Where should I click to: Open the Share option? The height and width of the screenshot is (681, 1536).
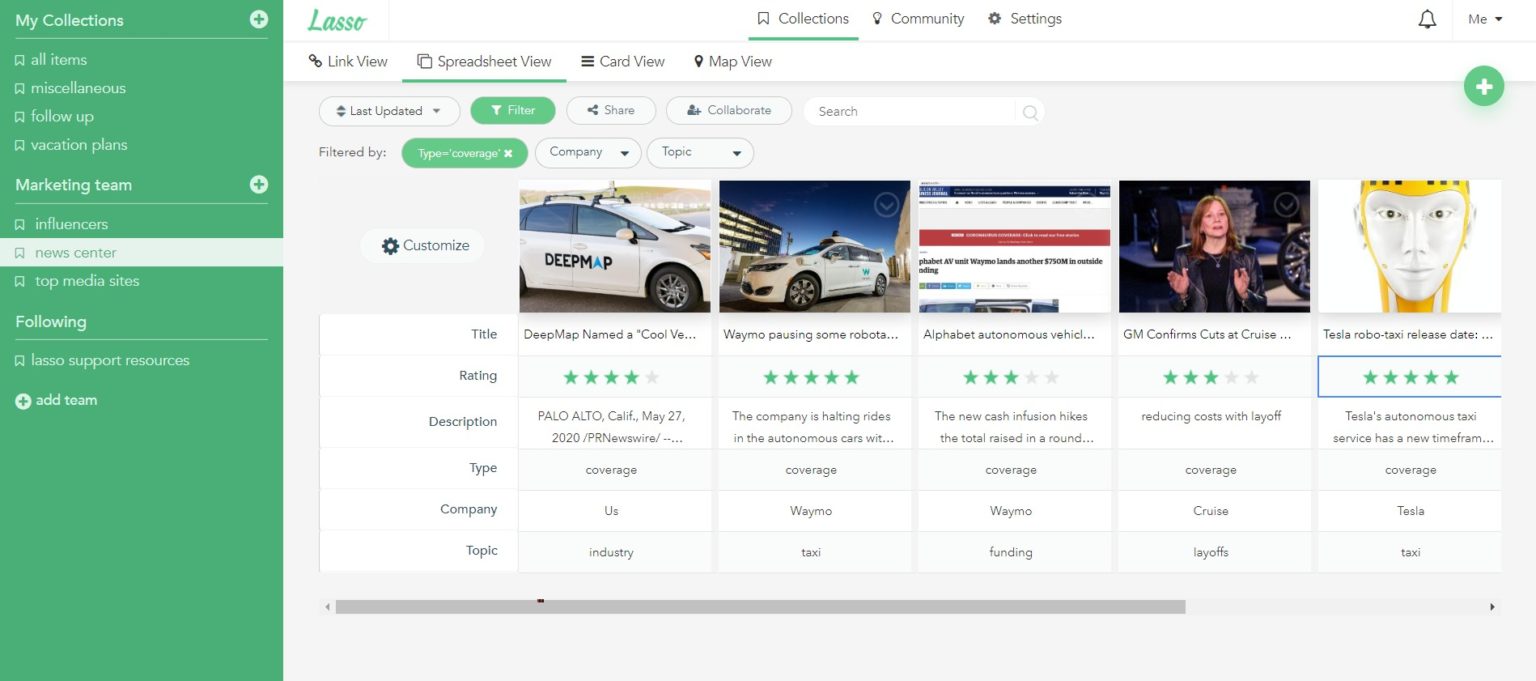(610, 110)
